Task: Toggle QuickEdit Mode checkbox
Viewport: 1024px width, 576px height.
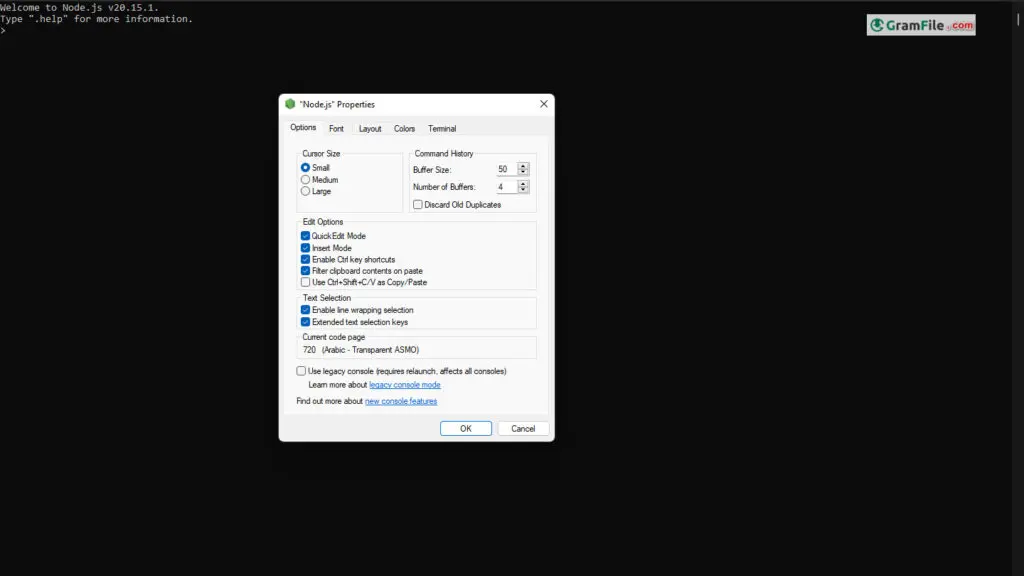Action: coord(305,236)
